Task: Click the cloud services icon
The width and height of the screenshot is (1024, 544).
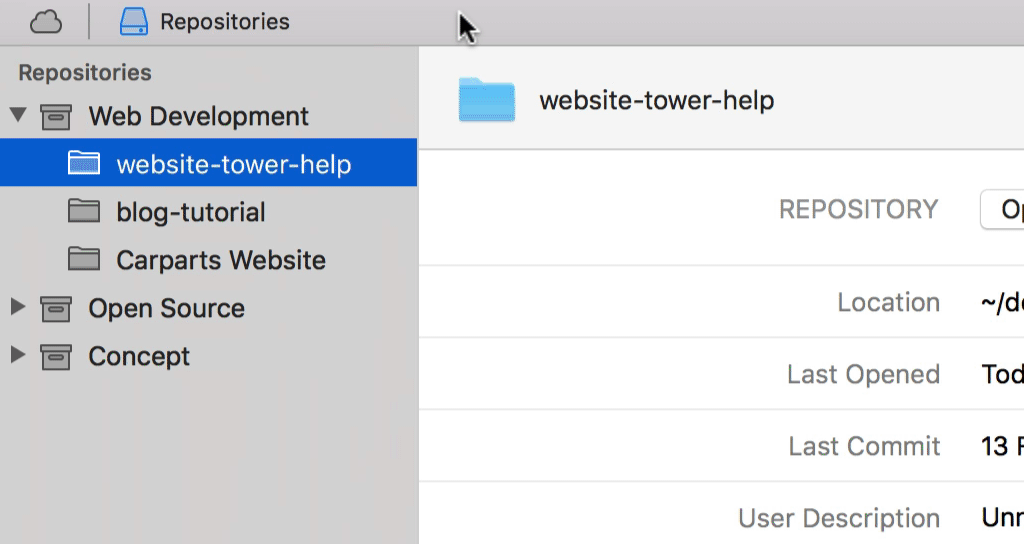Action: (x=46, y=21)
